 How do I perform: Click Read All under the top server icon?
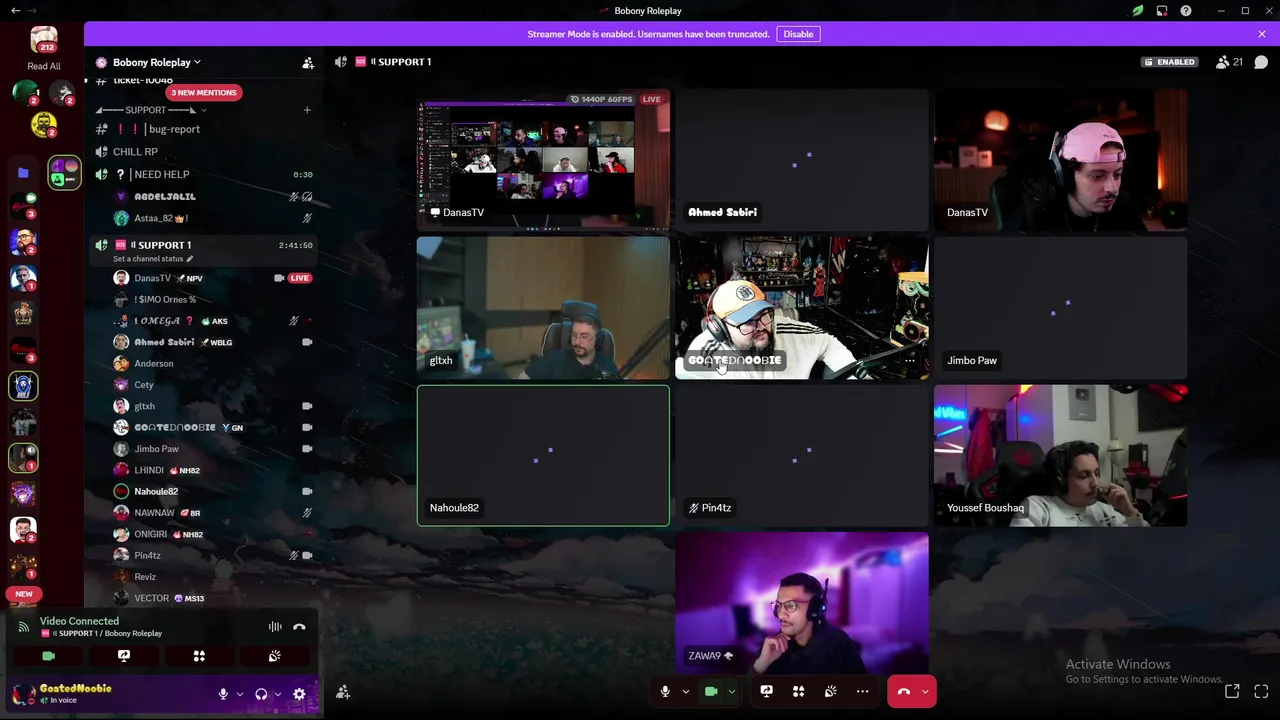tap(44, 66)
